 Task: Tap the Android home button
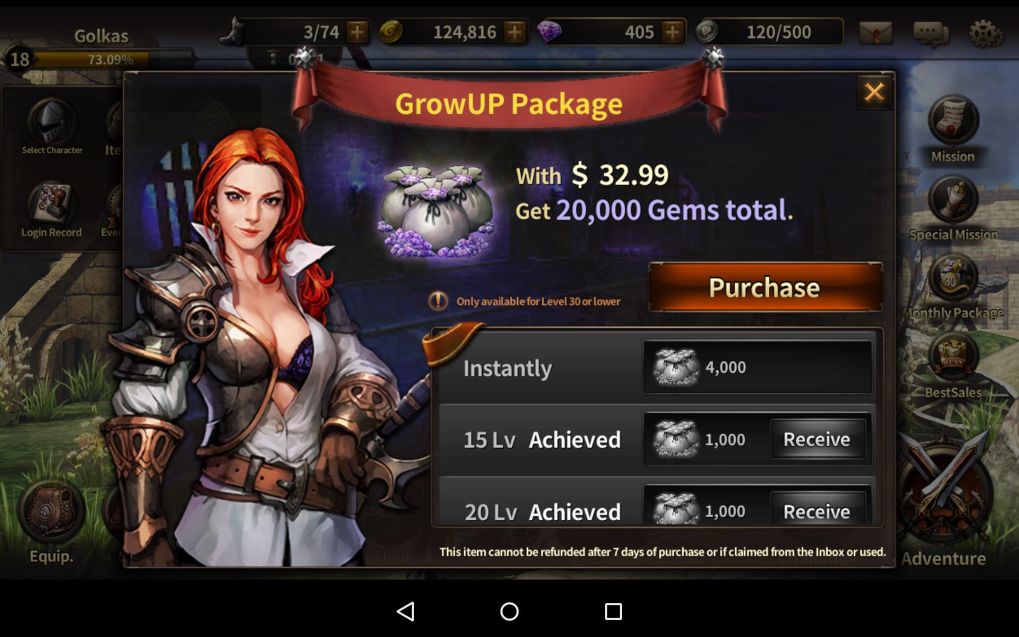(510, 611)
